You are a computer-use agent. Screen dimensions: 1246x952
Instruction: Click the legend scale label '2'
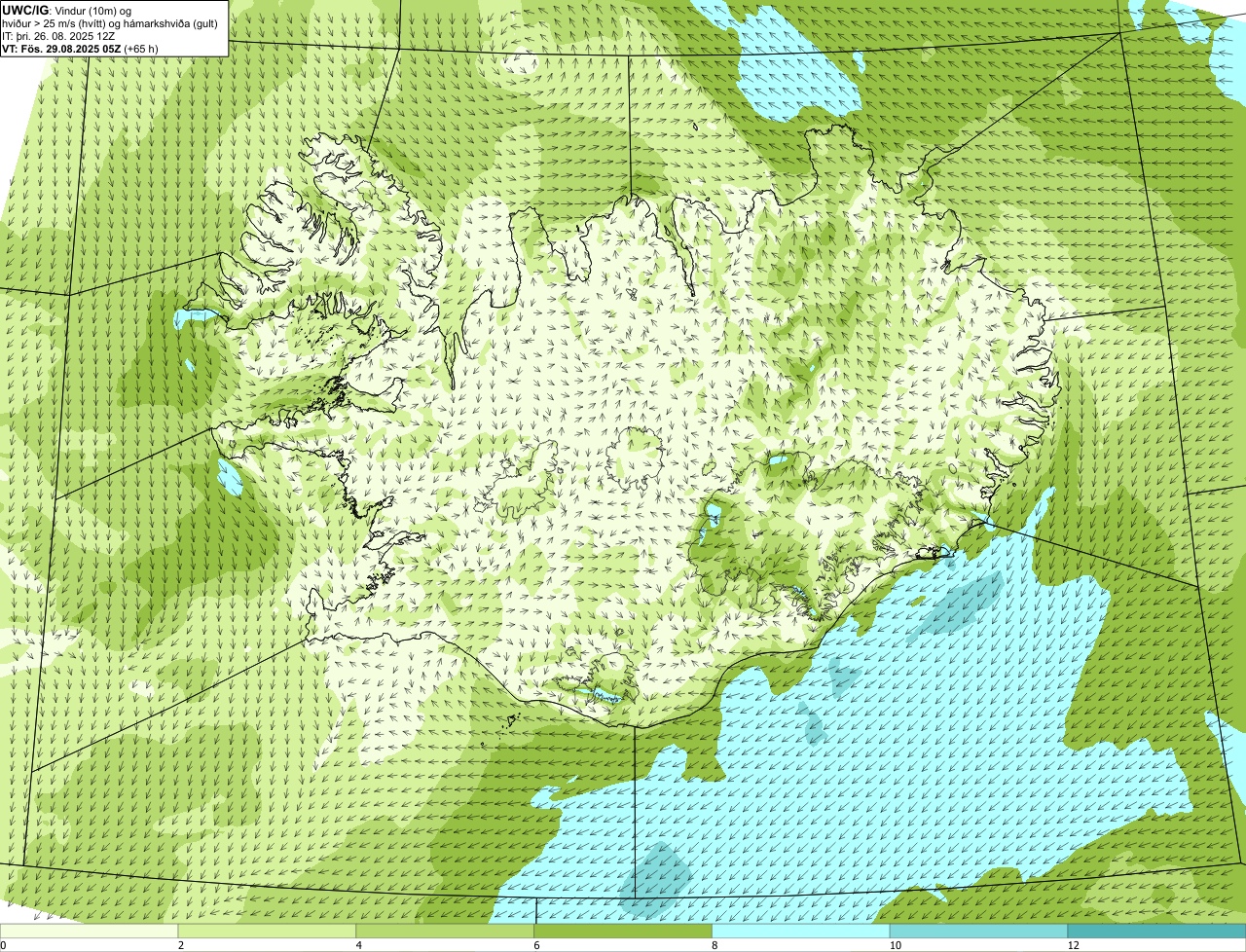click(181, 945)
